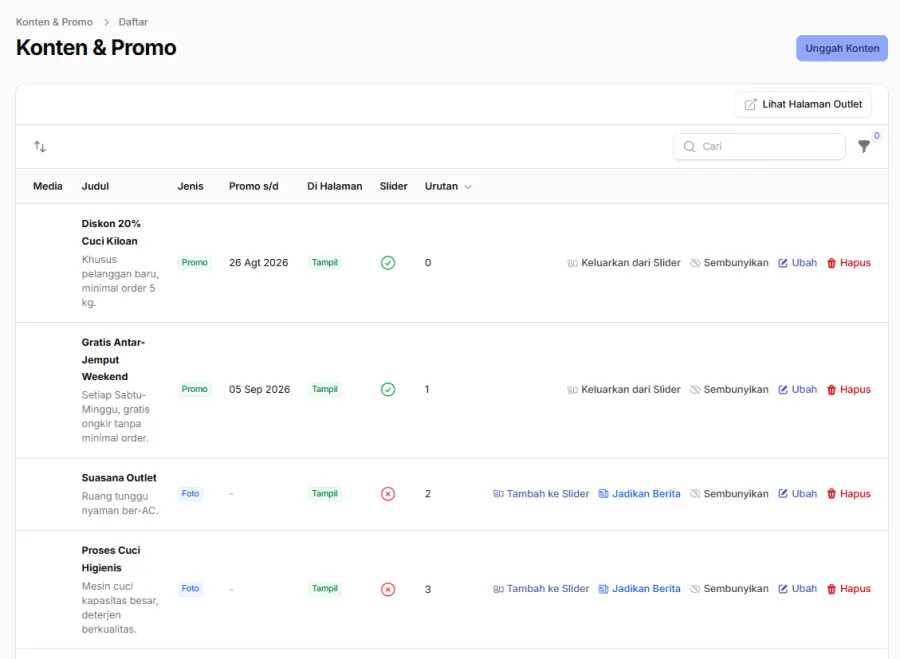Viewport: 900px width, 659px height.
Task: Click the Foto badge for Suasana Outlet
Action: pyautogui.click(x=191, y=494)
